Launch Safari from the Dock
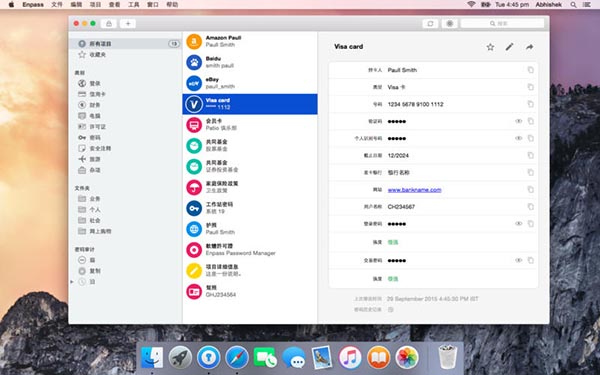Screen dimensions: 600x375 [x=237, y=357]
